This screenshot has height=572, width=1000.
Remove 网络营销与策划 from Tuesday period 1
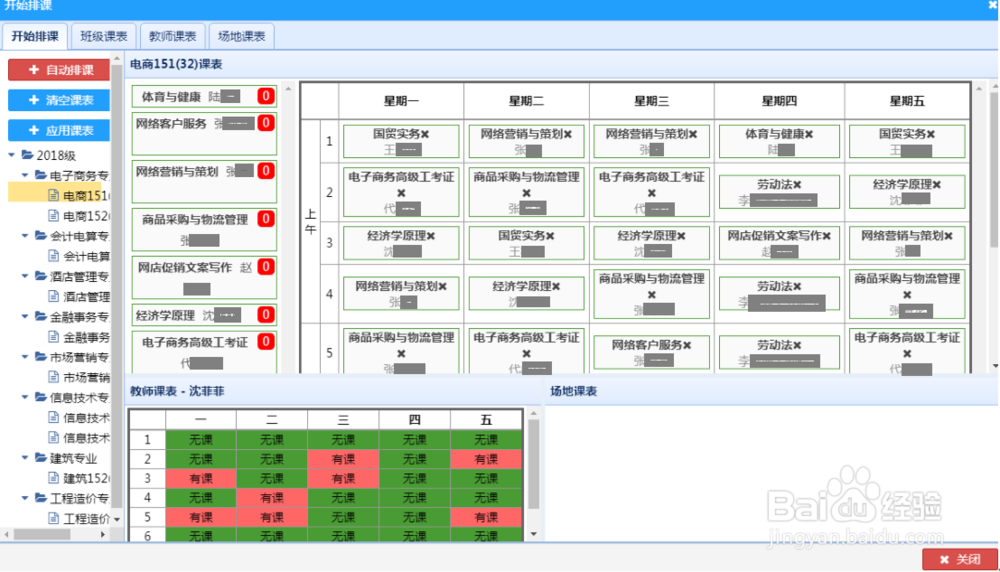coord(568,135)
